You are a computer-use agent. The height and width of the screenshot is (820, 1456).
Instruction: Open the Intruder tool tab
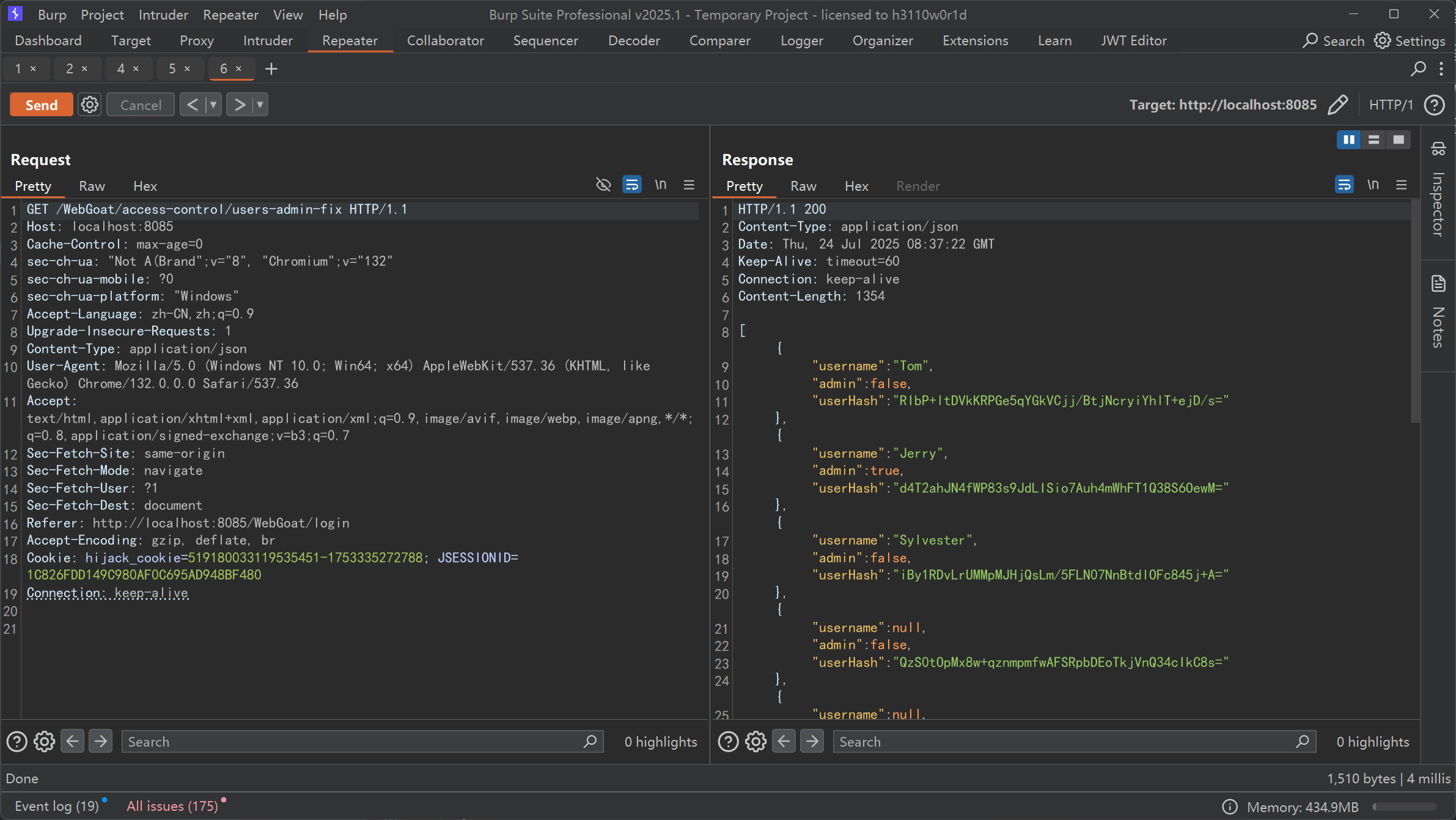[268, 40]
